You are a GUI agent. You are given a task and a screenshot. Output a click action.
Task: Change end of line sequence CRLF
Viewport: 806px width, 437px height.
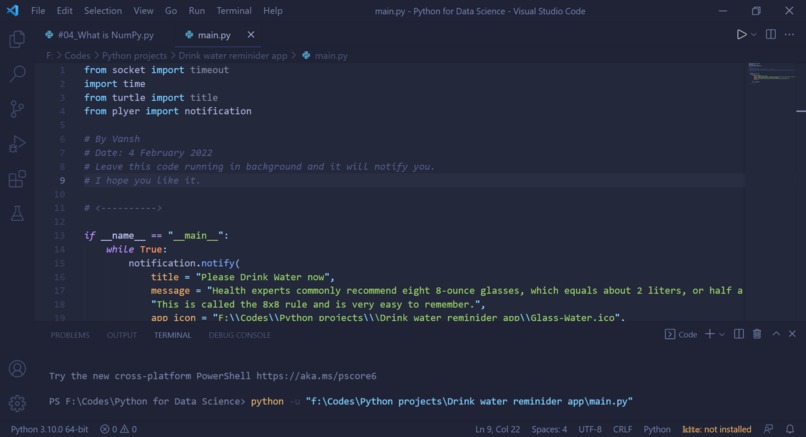[622, 429]
